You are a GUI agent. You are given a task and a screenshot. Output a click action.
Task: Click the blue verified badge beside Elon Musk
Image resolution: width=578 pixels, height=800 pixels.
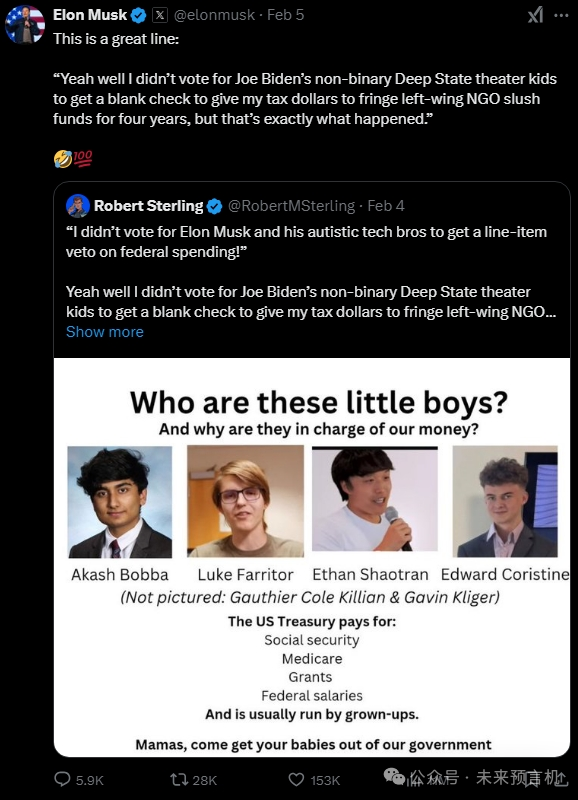tap(139, 15)
